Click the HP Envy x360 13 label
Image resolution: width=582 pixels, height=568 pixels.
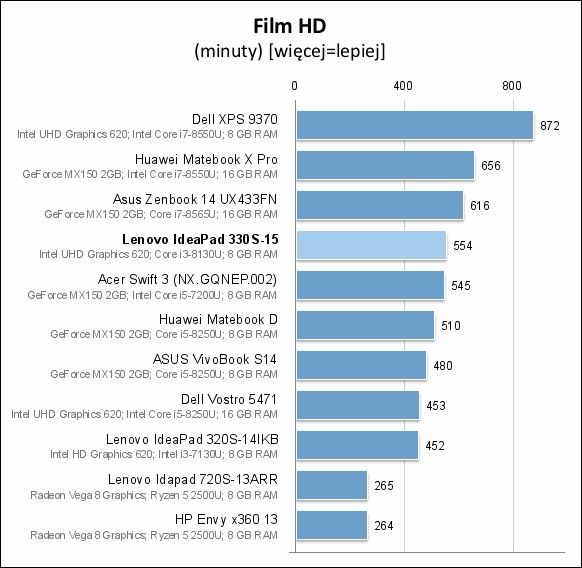226,519
